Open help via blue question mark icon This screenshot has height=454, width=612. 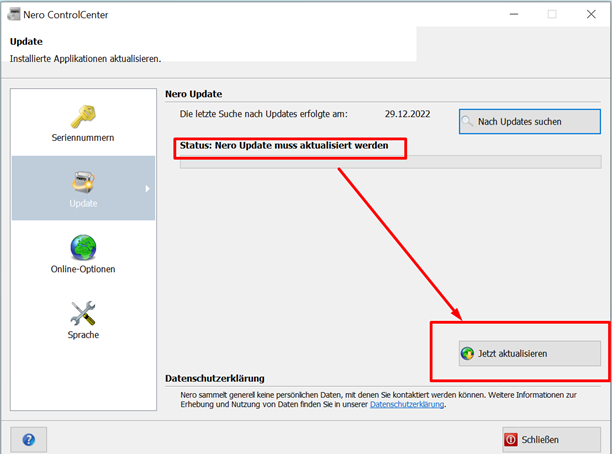(x=29, y=439)
